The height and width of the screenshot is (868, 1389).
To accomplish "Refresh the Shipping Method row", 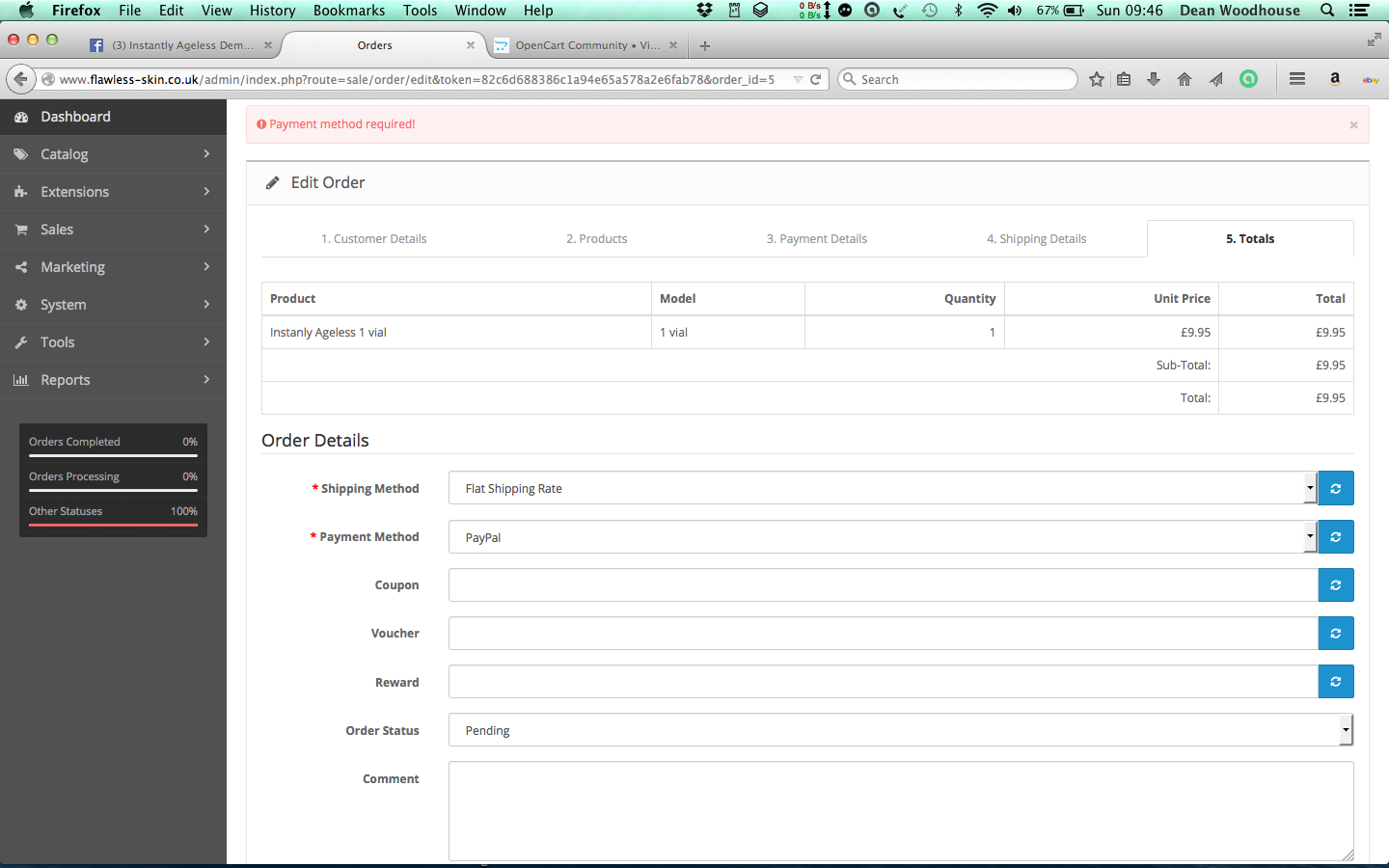I will coord(1336,488).
